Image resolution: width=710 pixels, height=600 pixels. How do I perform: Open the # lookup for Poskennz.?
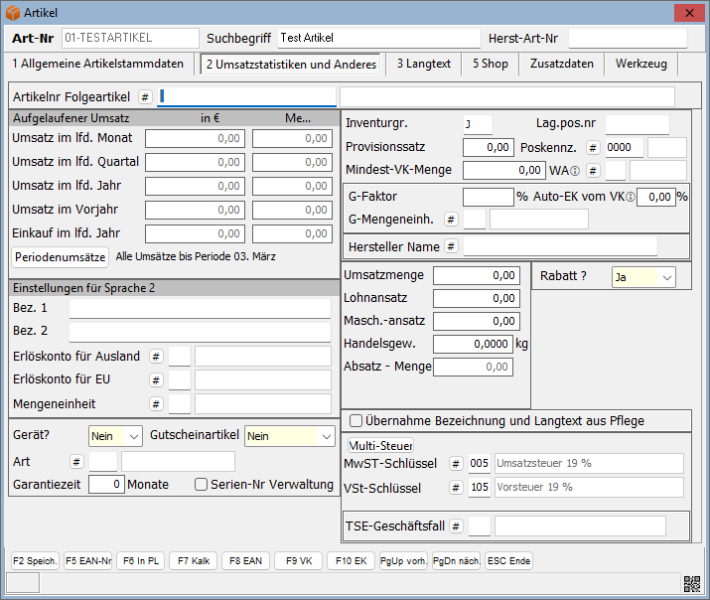click(x=591, y=148)
